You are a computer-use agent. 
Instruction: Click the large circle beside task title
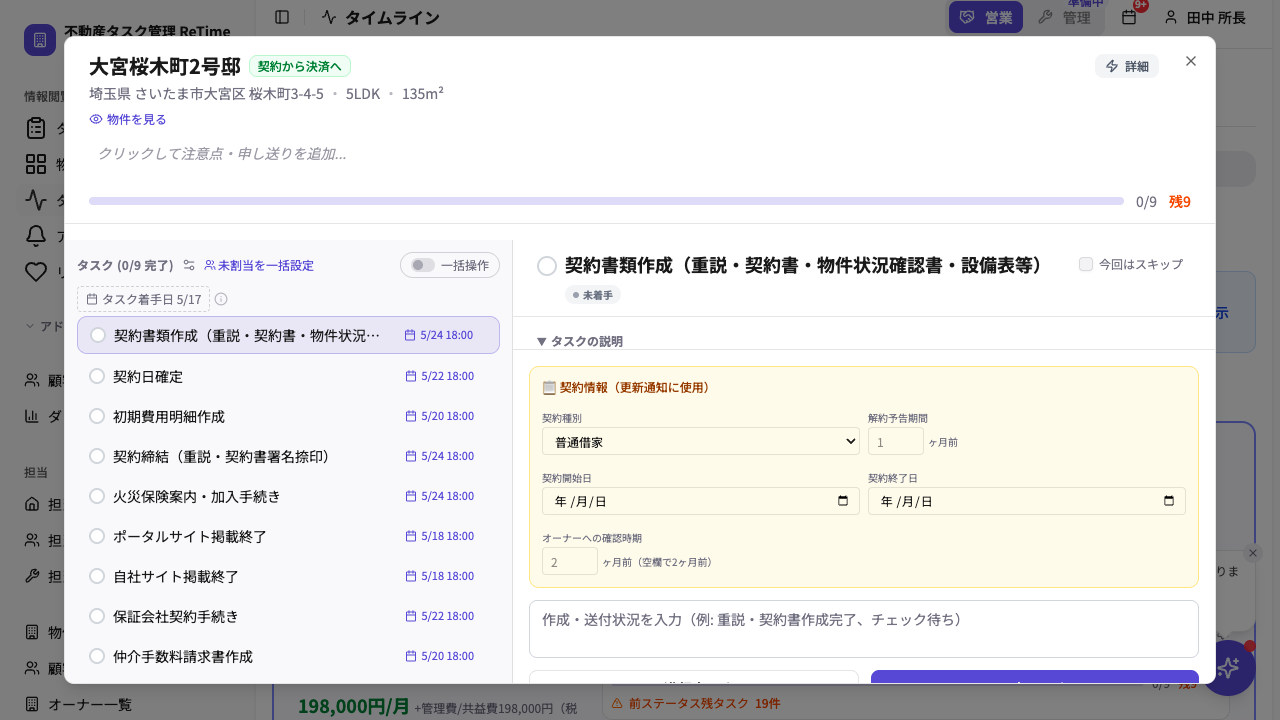pos(547,266)
